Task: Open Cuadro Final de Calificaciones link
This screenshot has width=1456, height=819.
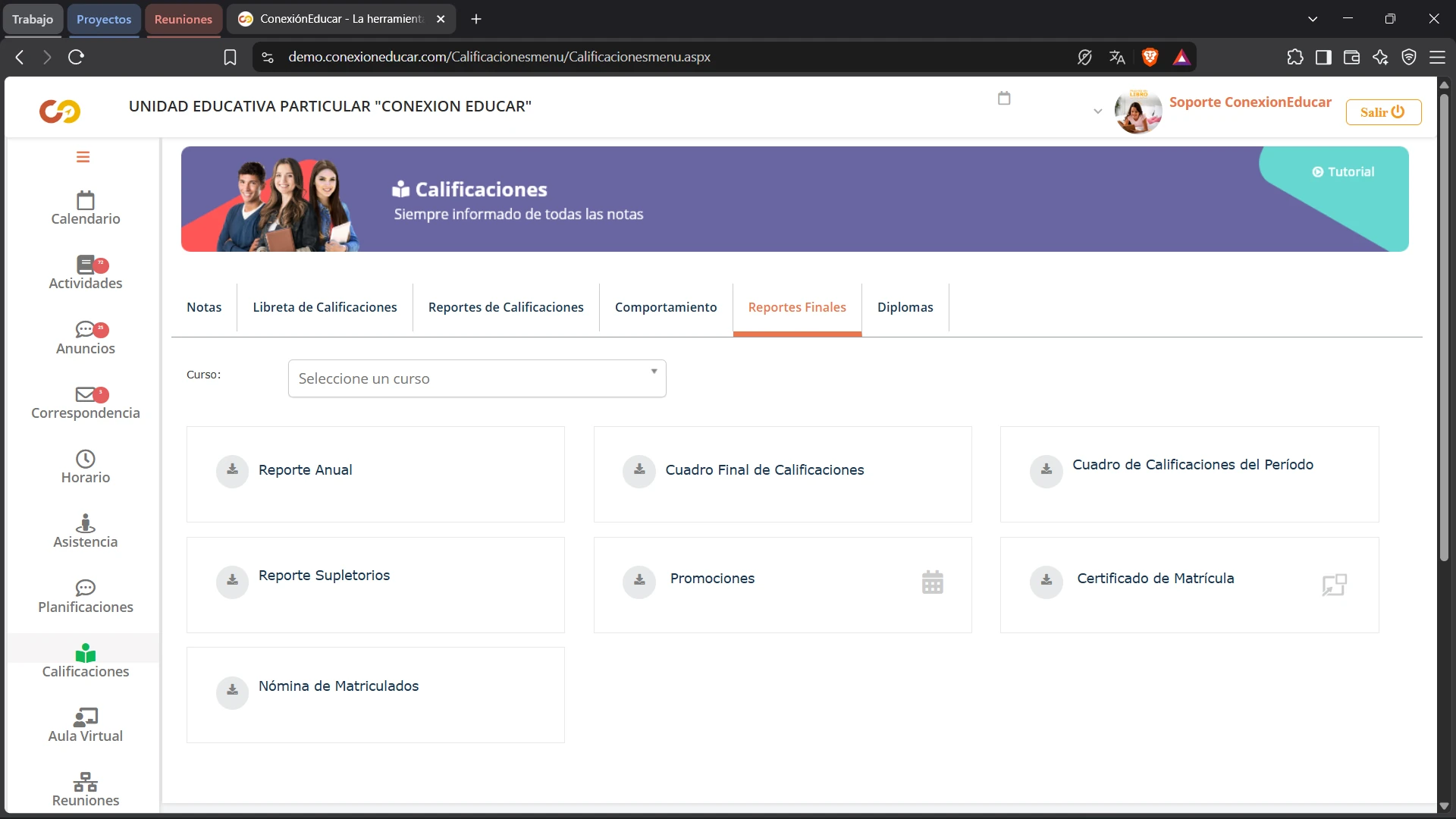Action: point(764,470)
